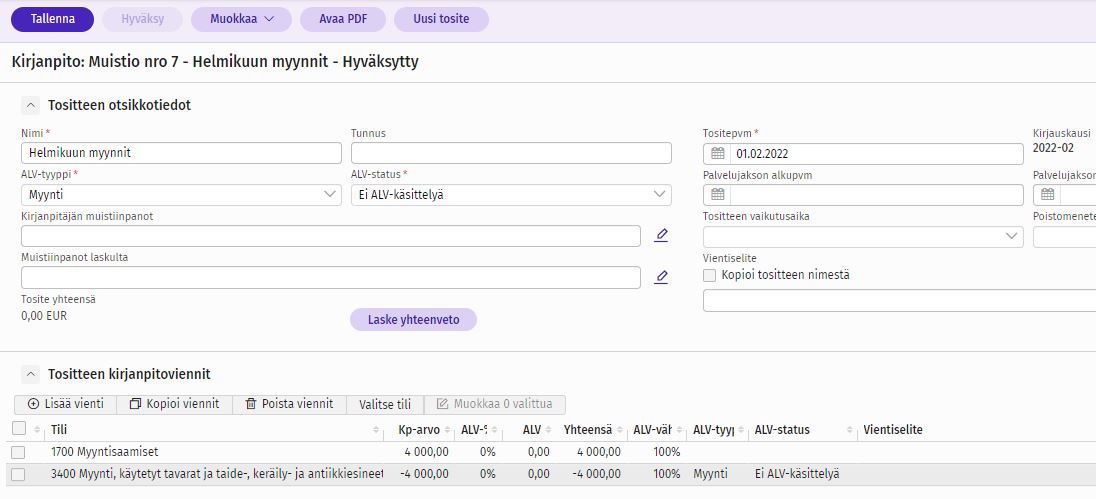Open the ALV-tyyppi dropdown showing Myynti
The height and width of the screenshot is (499, 1096).
pos(182,195)
